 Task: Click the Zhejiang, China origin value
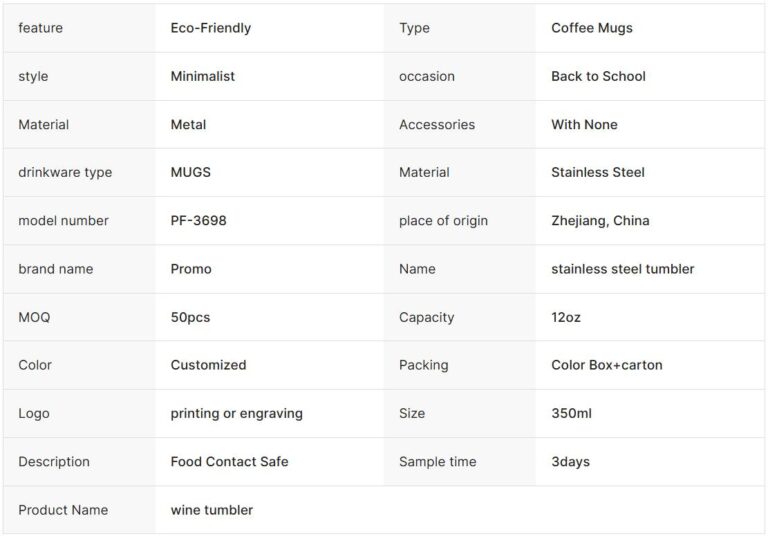coord(600,220)
